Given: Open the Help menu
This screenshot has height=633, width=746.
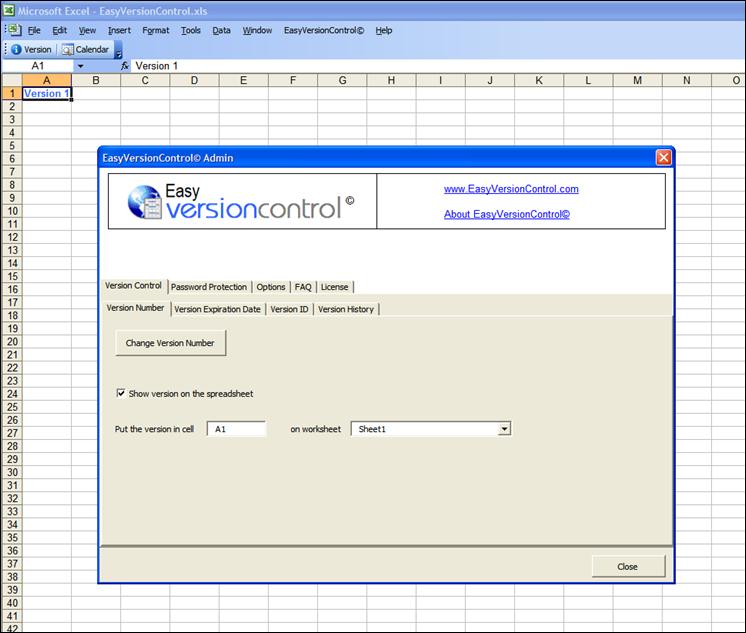Looking at the screenshot, I should tap(383, 30).
